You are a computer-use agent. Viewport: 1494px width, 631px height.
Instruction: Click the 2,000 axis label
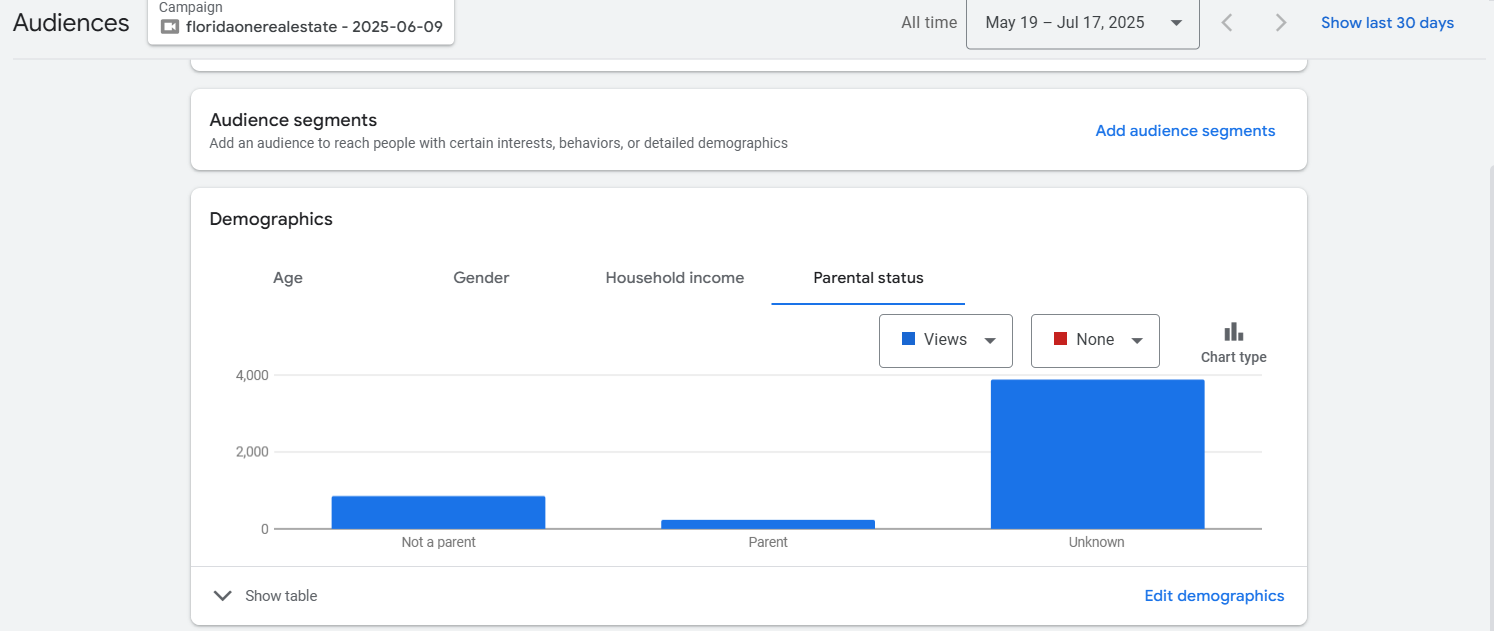pos(251,452)
